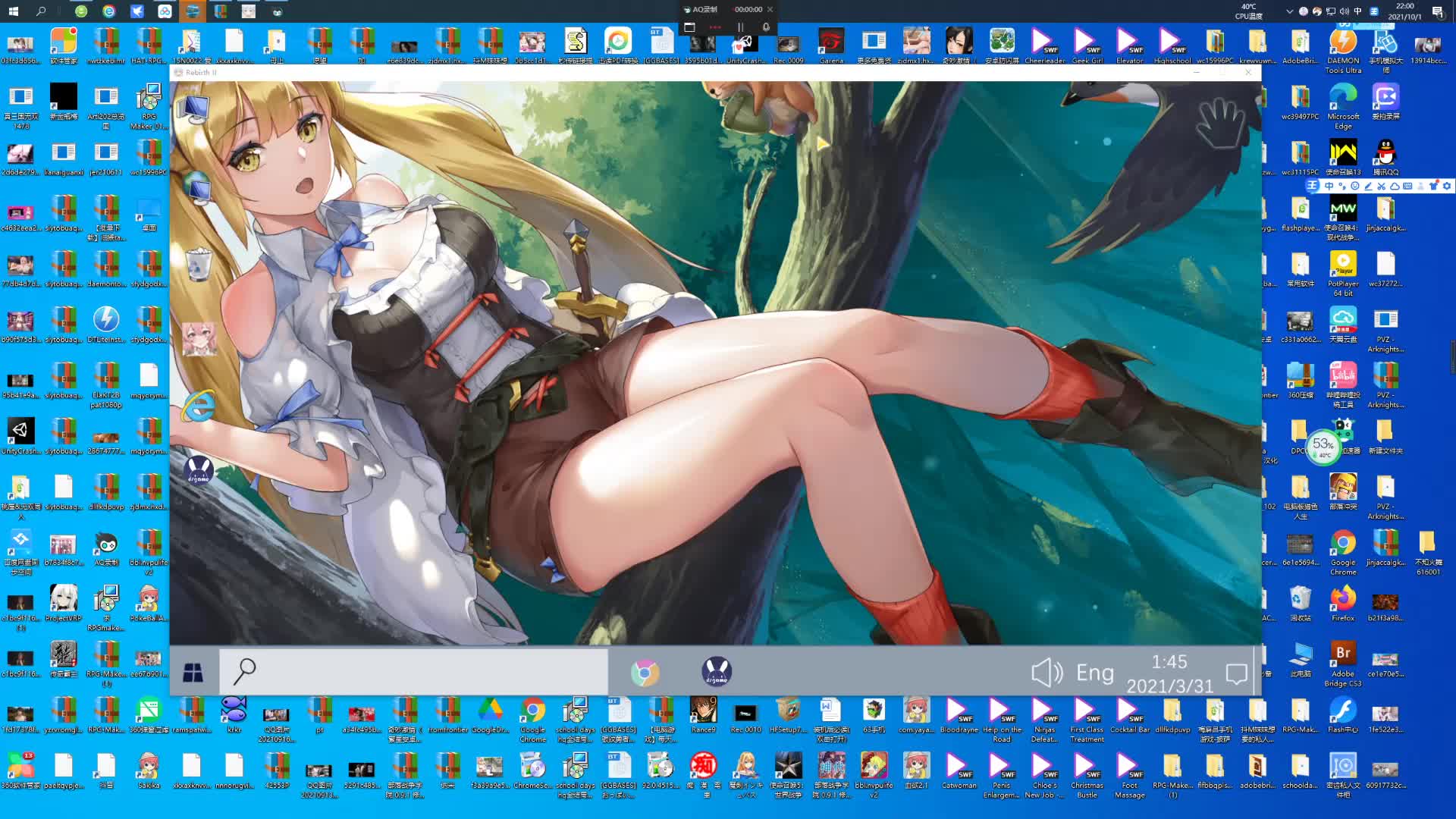The image size is (1456, 819).
Task: Open the Christmas Bustle SWF file
Action: click(1087, 775)
